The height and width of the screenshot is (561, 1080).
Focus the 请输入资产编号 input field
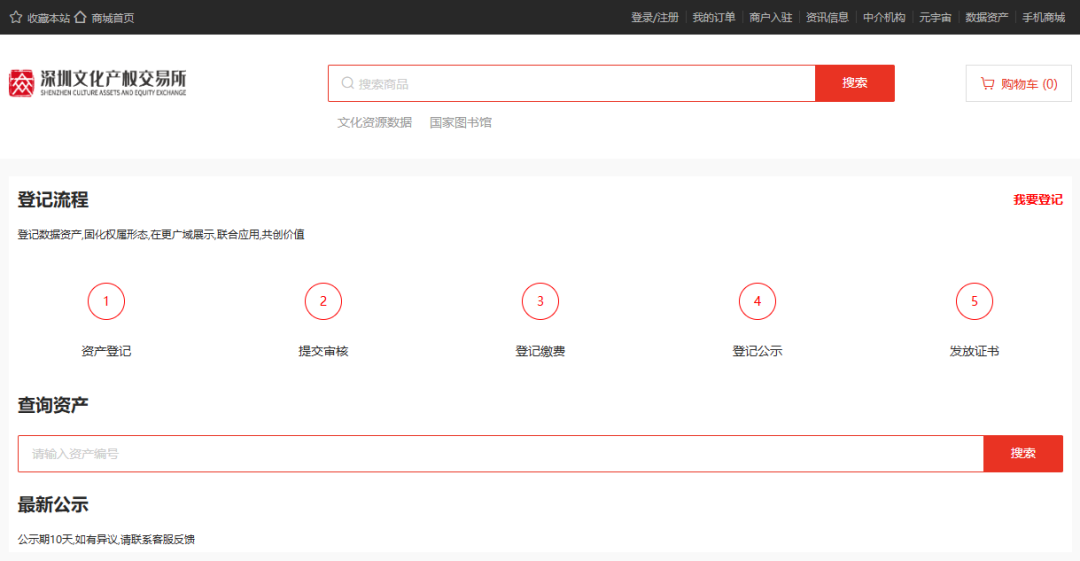tap(500, 453)
